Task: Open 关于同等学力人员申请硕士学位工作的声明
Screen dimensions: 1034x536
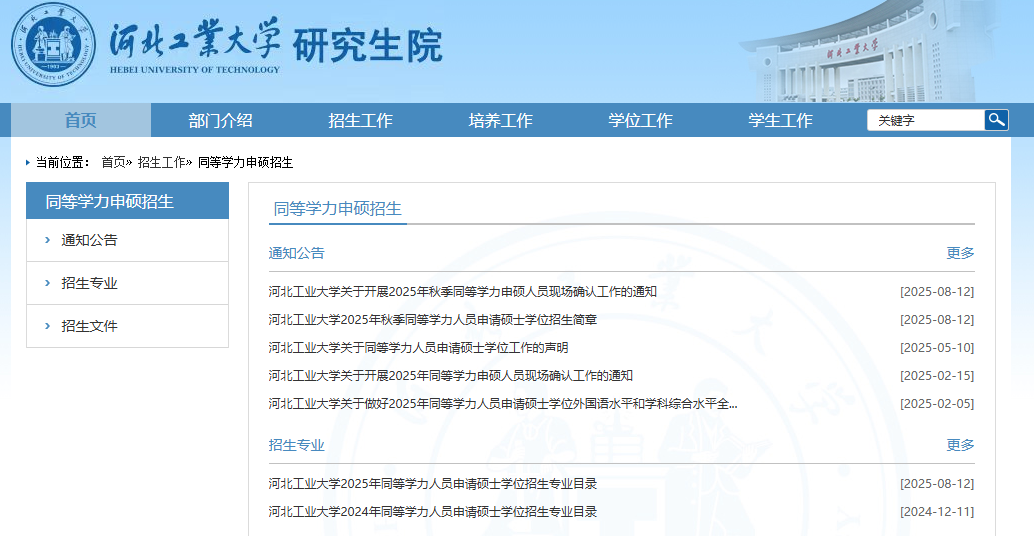Action: [418, 347]
